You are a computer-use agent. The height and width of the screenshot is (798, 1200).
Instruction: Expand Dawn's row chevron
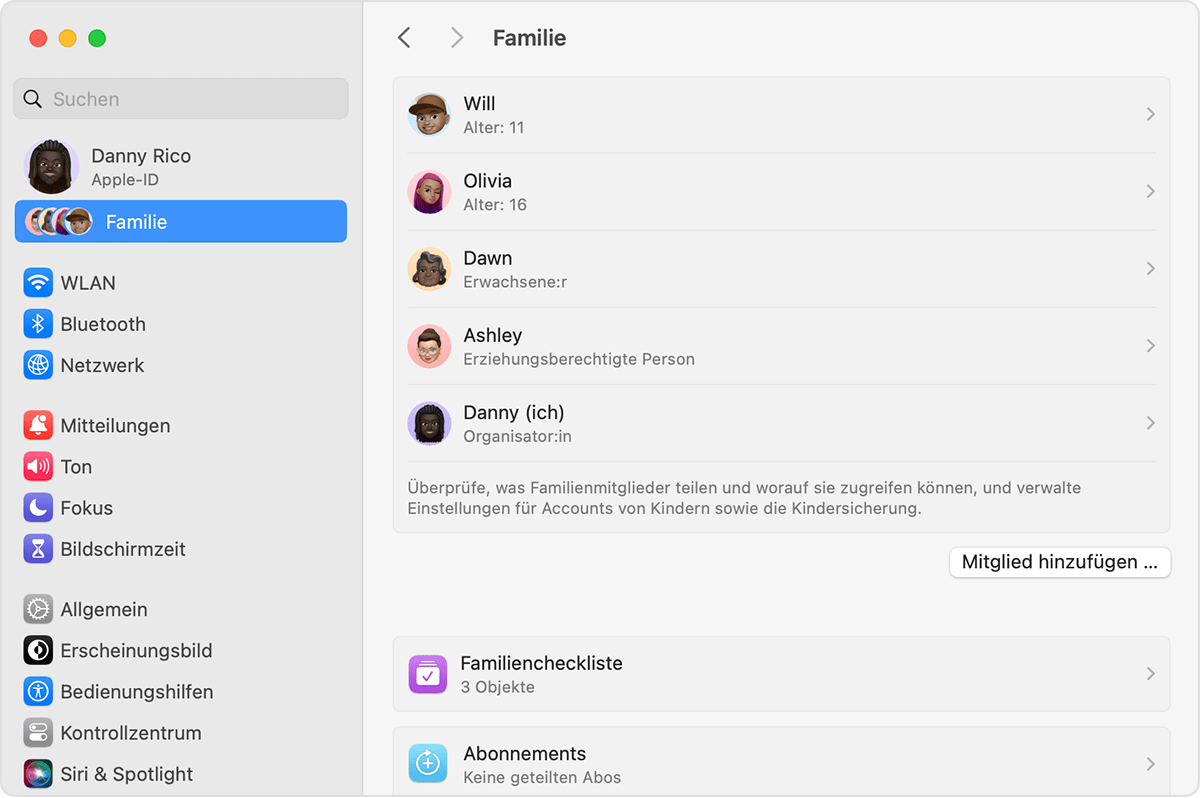coord(1150,269)
